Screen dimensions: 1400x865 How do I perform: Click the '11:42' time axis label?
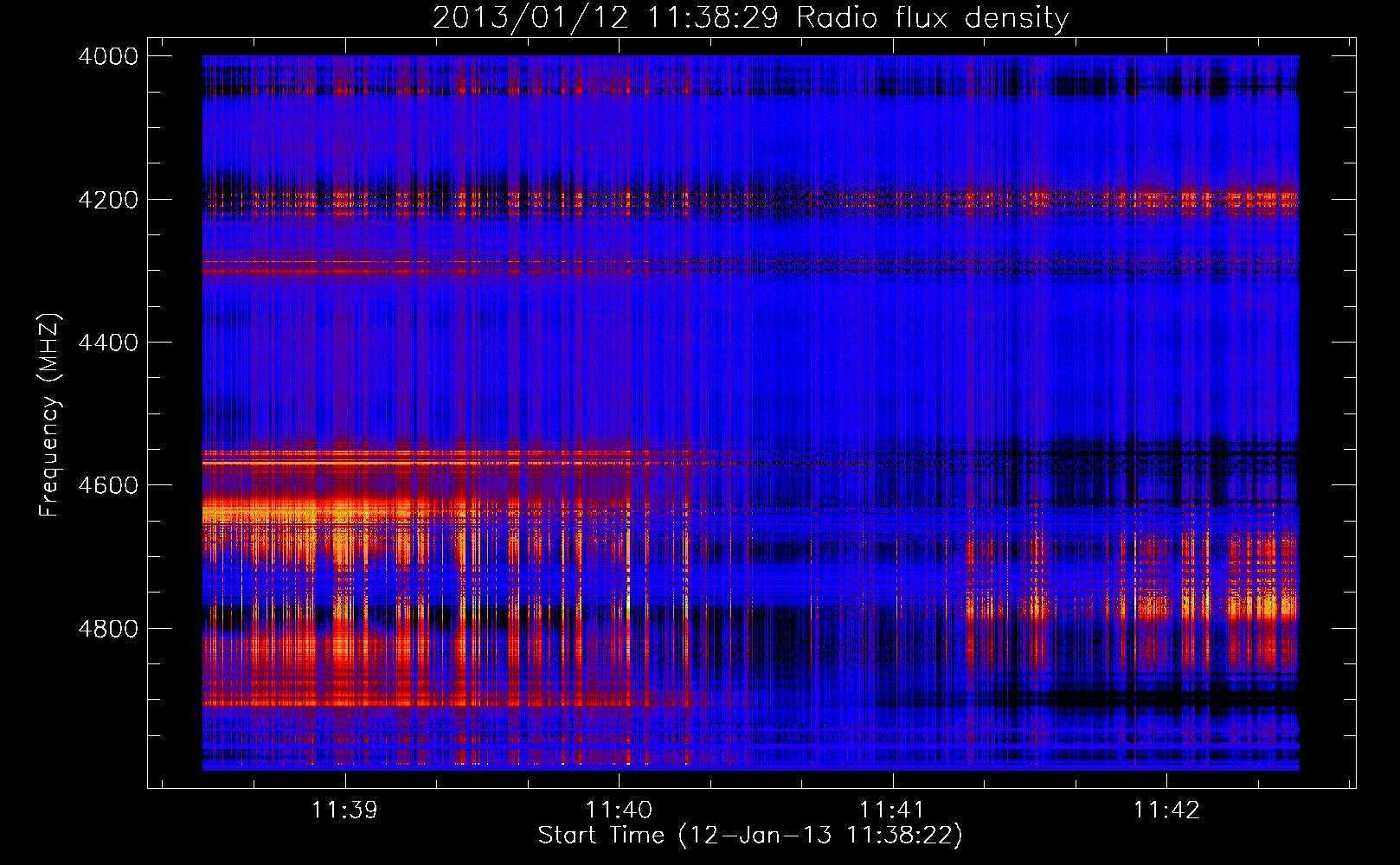click(1166, 811)
